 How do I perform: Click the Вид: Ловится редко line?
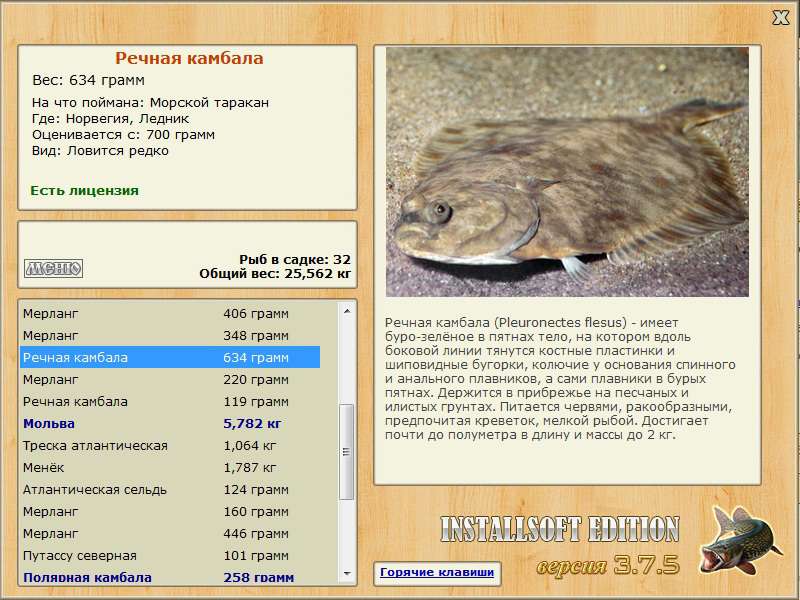(x=100, y=151)
